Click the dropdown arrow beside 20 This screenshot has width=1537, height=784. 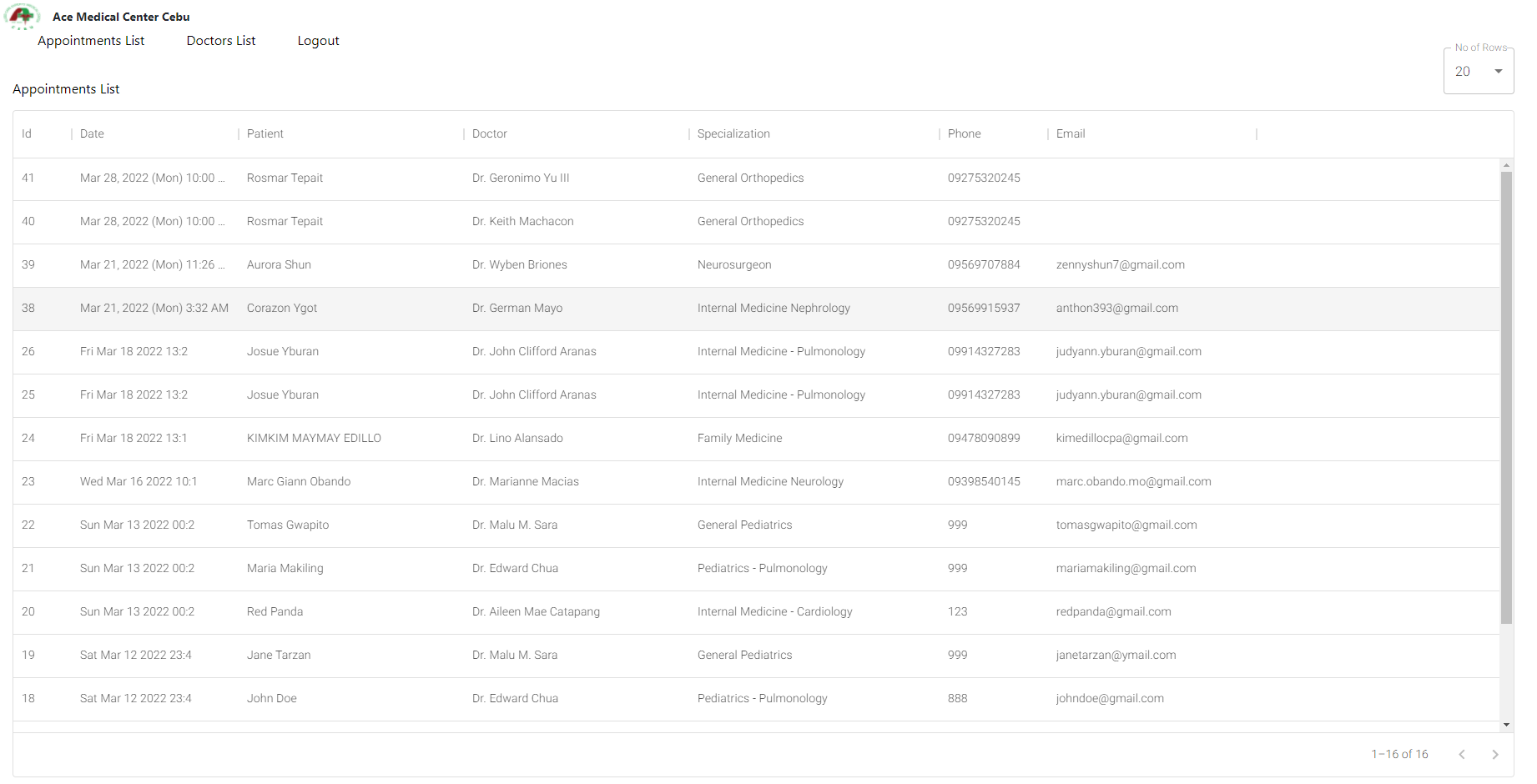1498,72
